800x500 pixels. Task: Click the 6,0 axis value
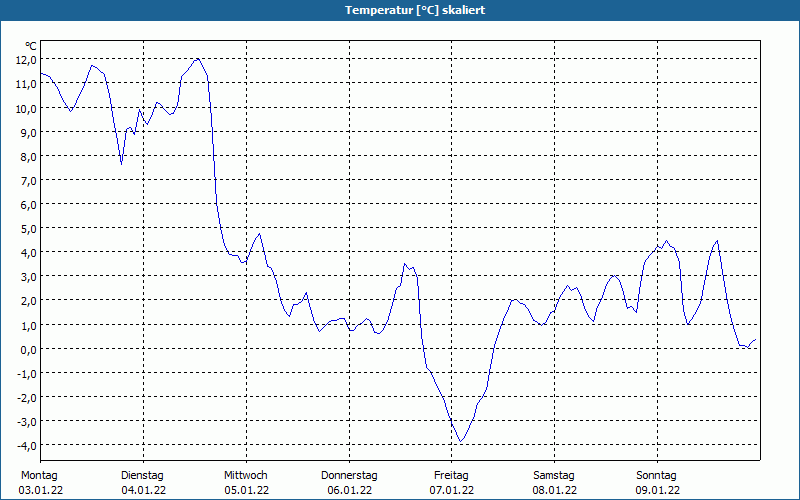(x=29, y=205)
